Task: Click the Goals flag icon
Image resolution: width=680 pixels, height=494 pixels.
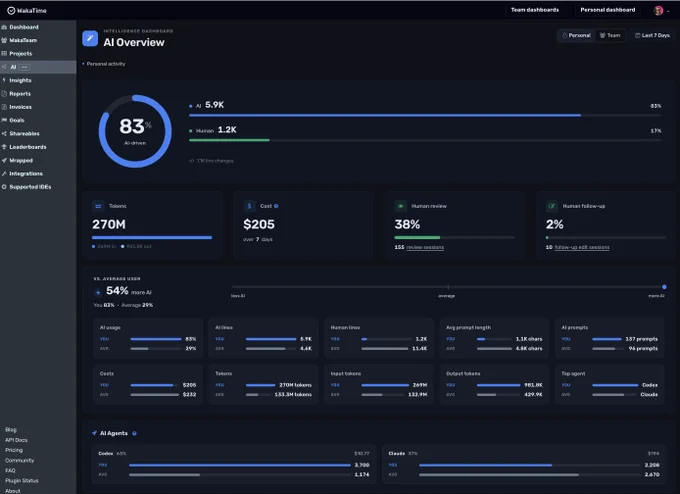Action: tap(4, 120)
